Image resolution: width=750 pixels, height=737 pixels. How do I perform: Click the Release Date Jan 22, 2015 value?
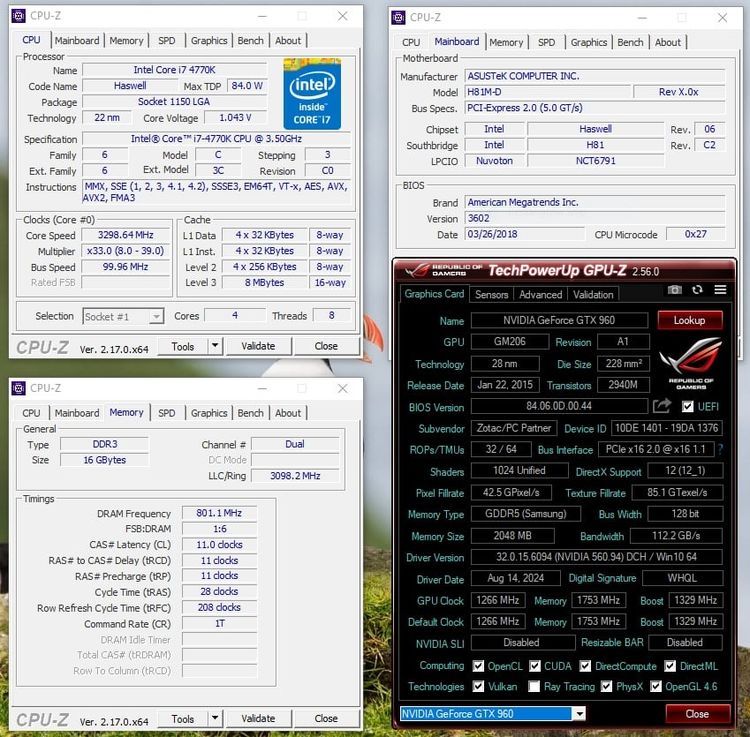point(505,385)
